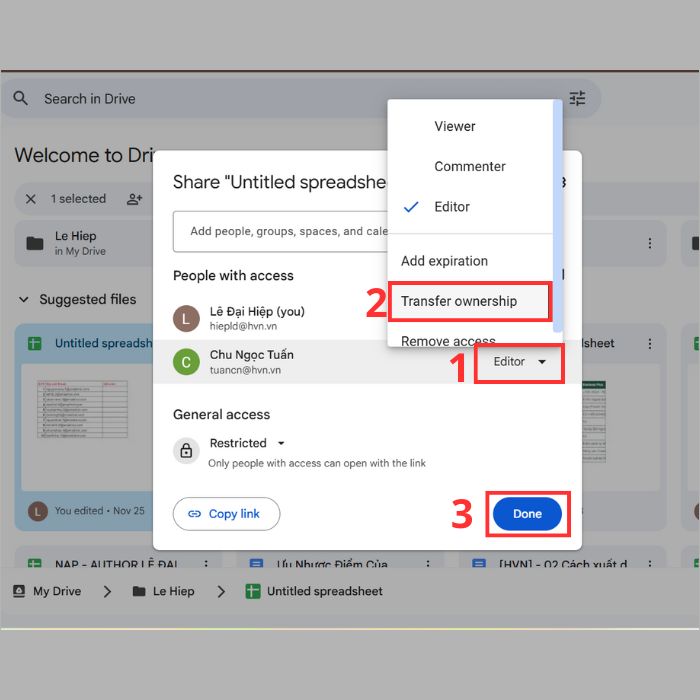Open options for NAP - AUTHOR file

(206, 563)
